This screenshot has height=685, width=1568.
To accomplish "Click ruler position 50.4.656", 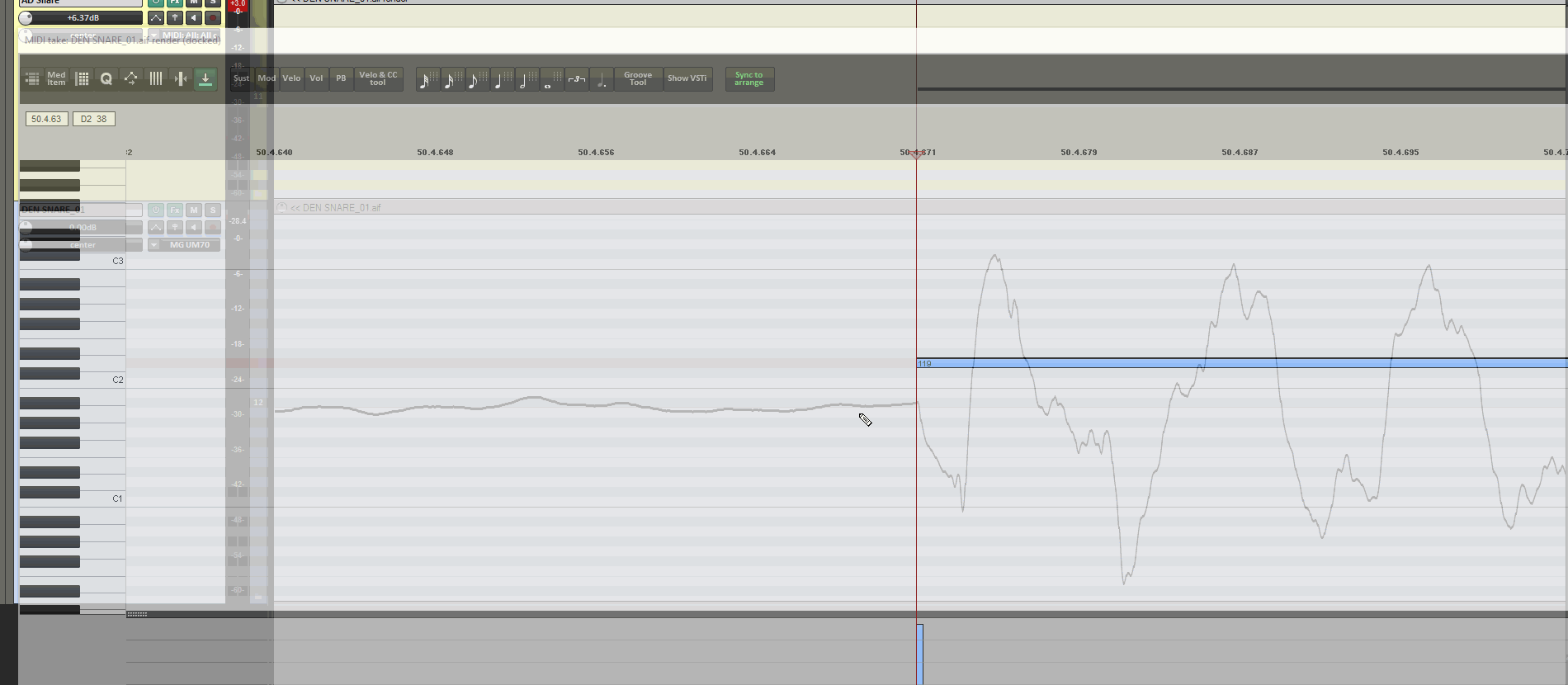I will [x=596, y=153].
